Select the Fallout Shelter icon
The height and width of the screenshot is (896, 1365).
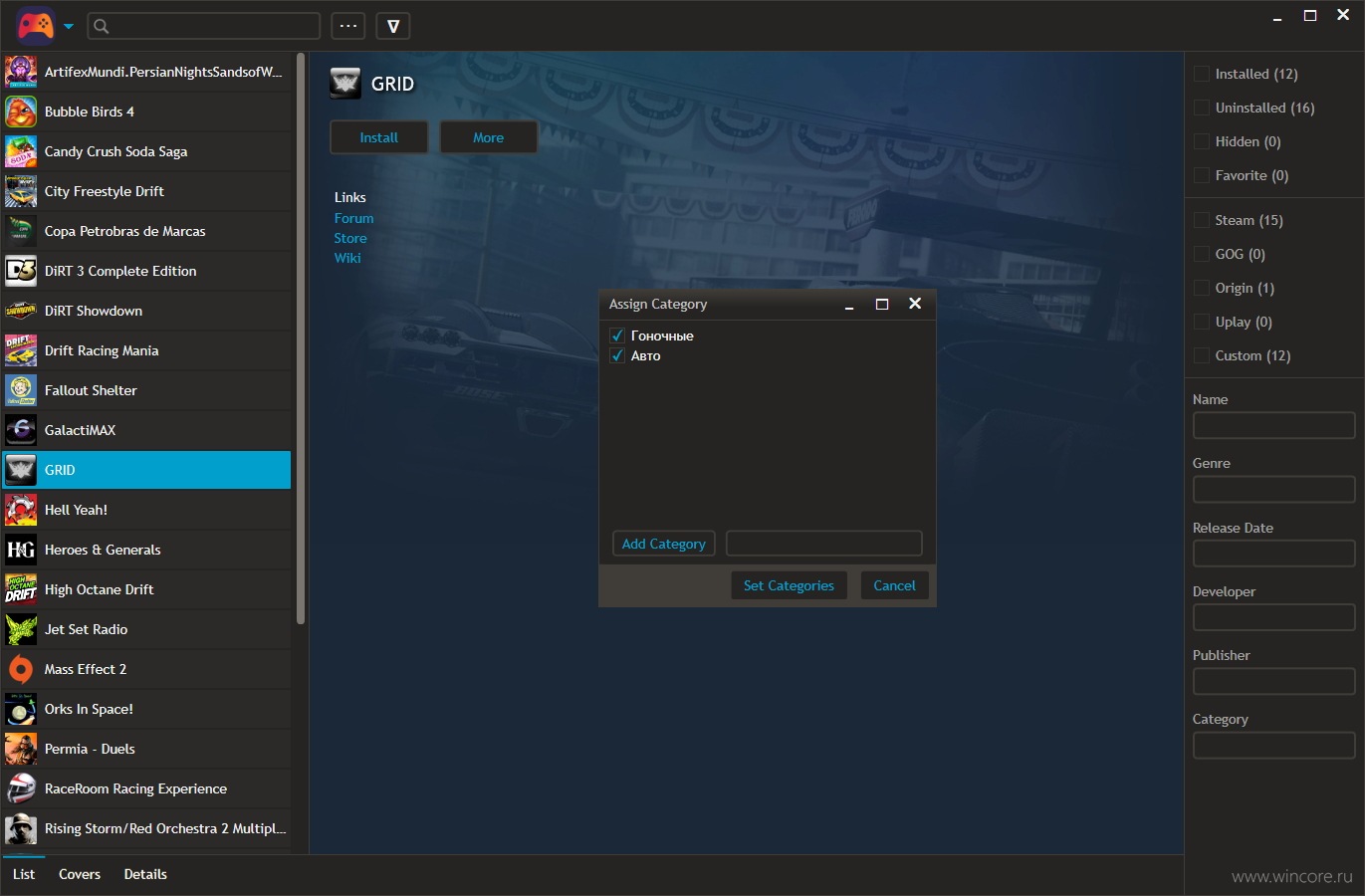pyautogui.click(x=21, y=390)
